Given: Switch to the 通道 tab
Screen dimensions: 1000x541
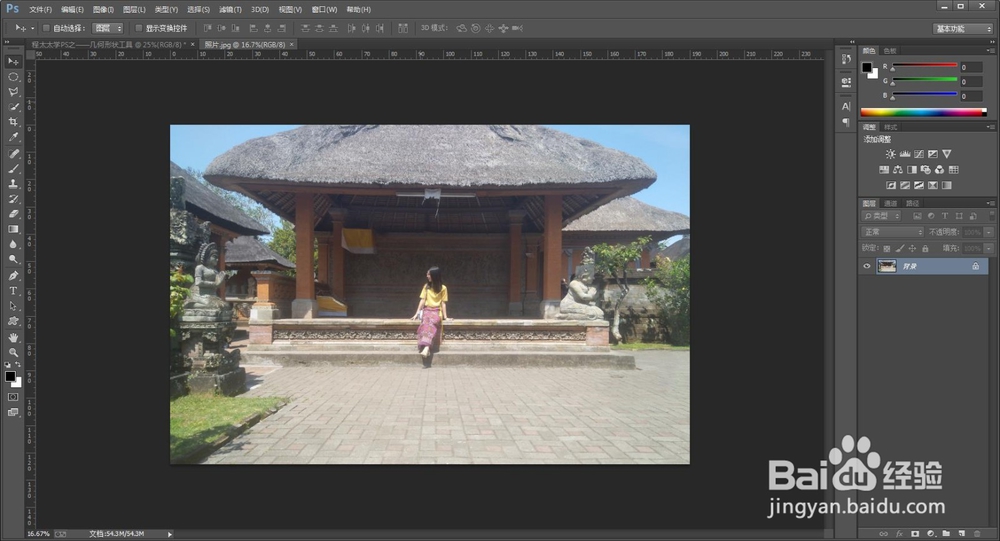Looking at the screenshot, I should pos(891,204).
